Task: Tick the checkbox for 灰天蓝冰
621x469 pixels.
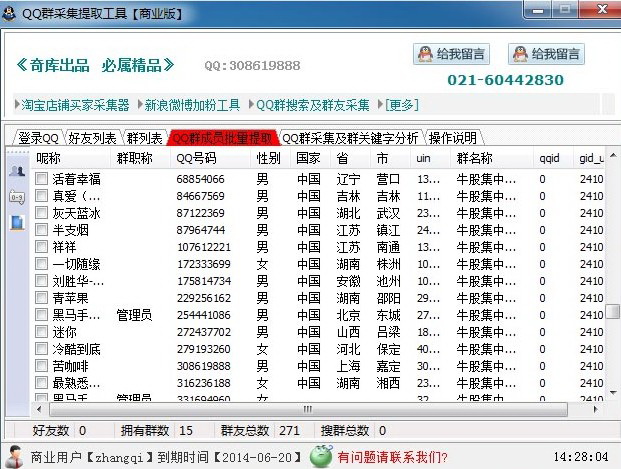Action: [41, 213]
